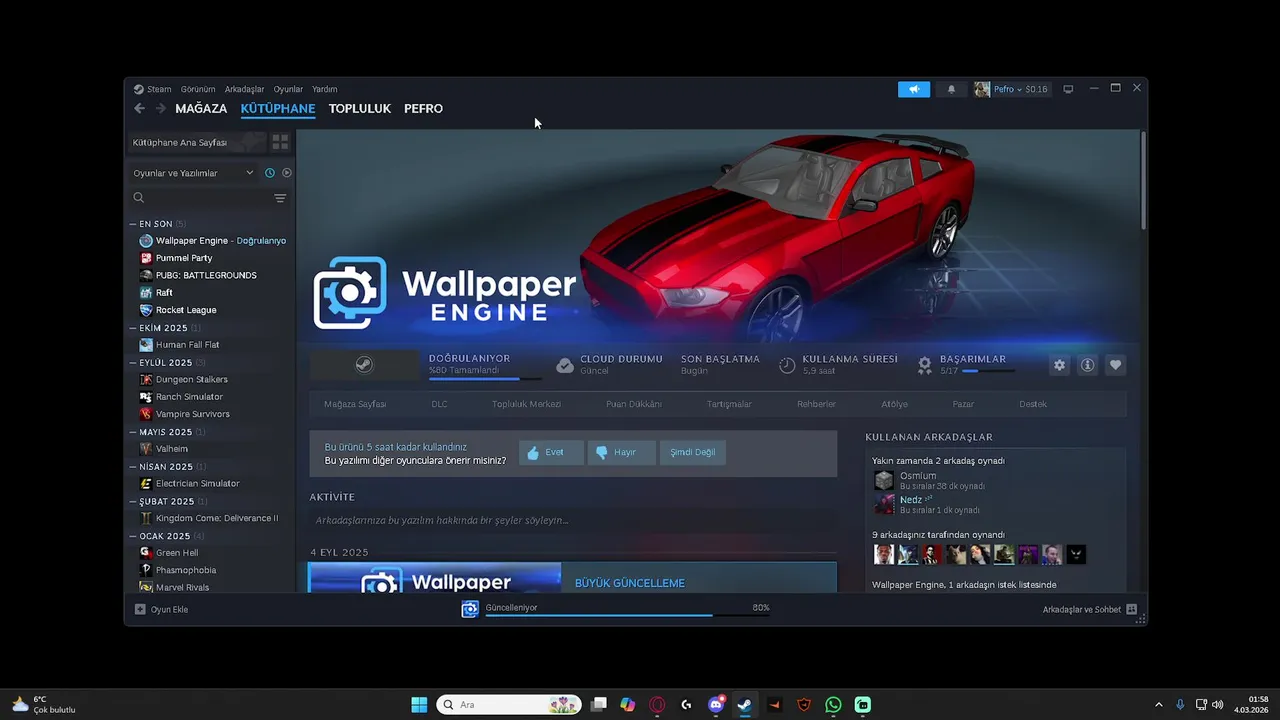Open Opera GX browser from taskbar
This screenshot has width=1280, height=720.
pyautogui.click(x=657, y=705)
